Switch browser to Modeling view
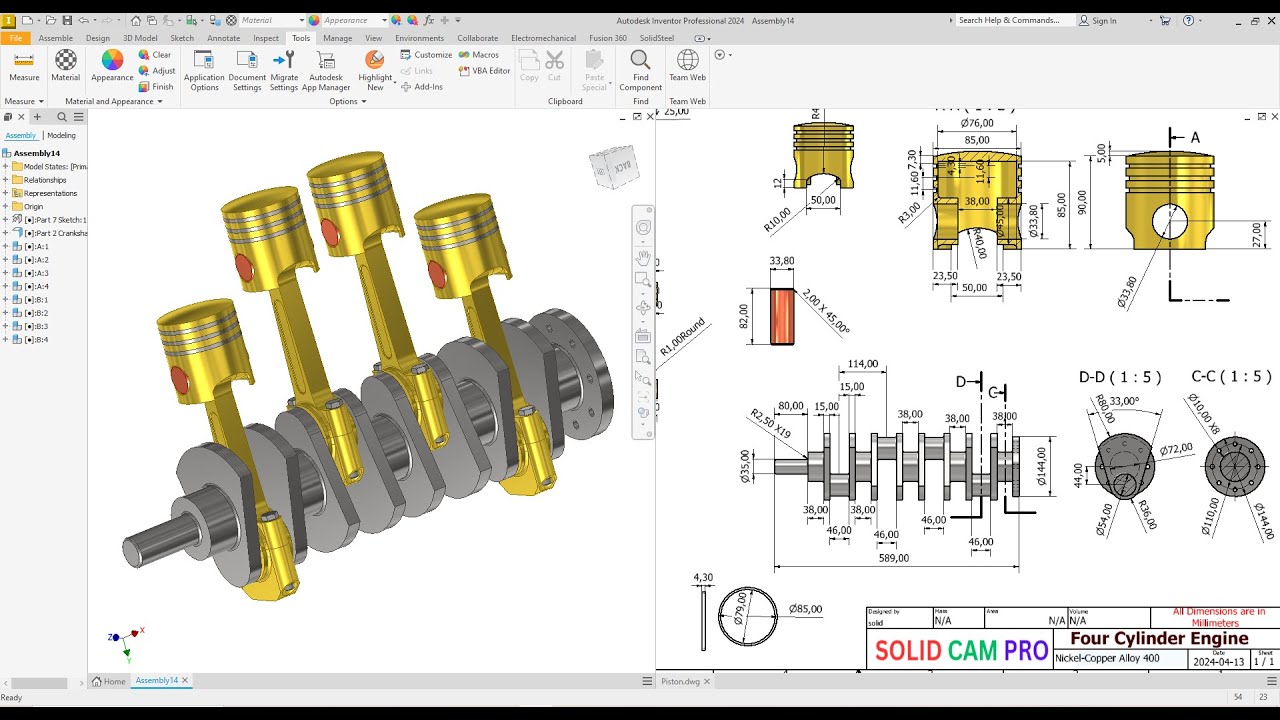1280x720 pixels. [61, 135]
